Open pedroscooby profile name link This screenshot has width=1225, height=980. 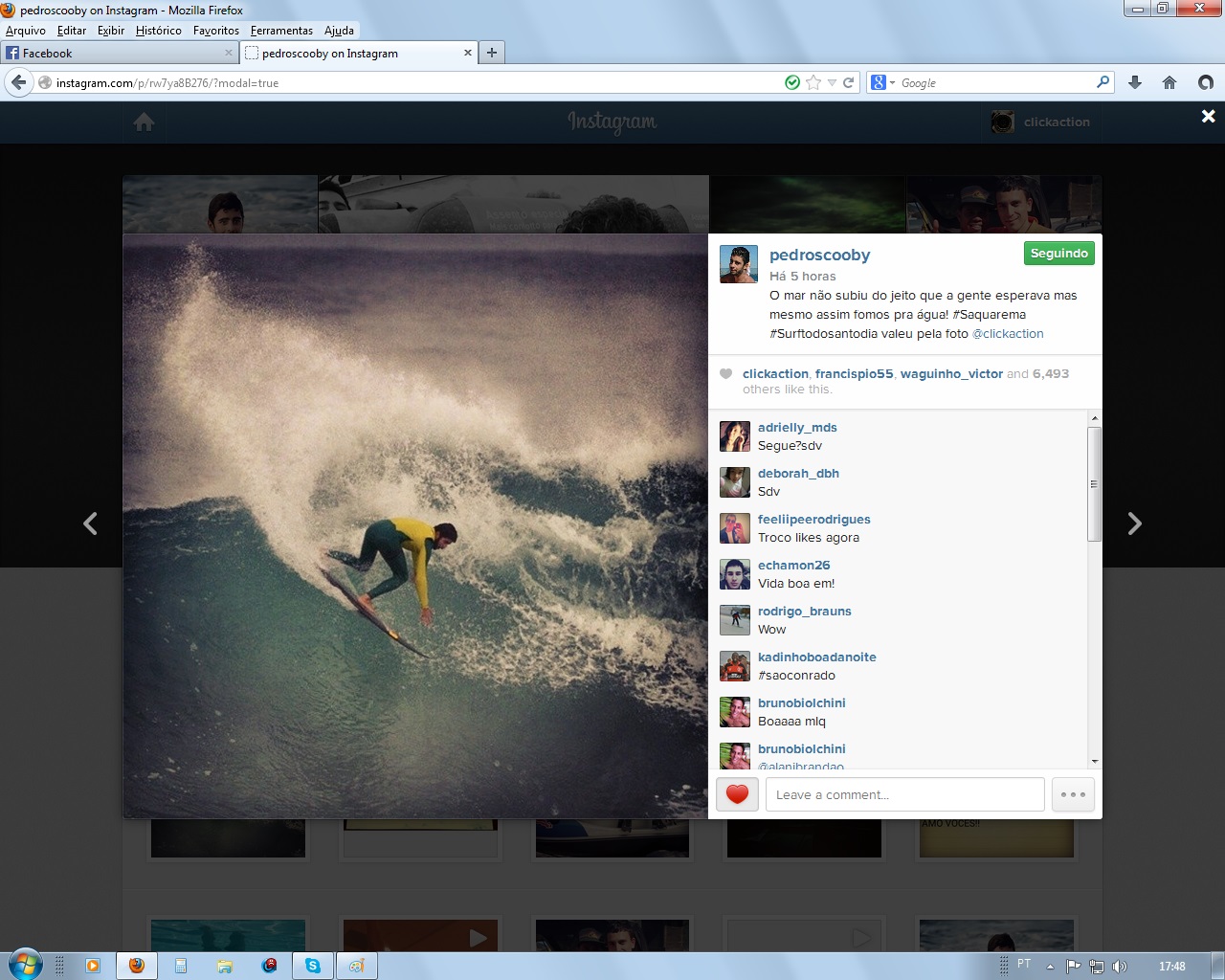tap(819, 256)
